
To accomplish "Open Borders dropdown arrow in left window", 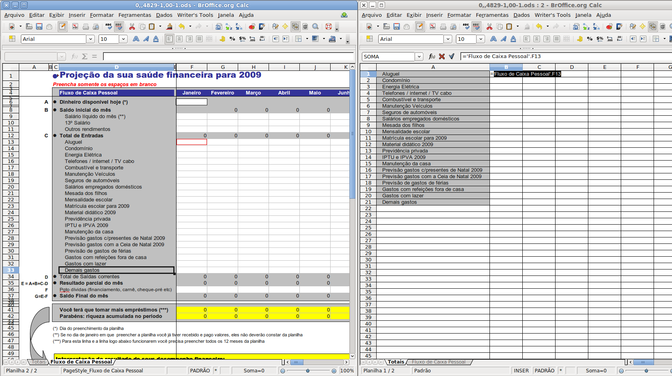I will [x=307, y=39].
